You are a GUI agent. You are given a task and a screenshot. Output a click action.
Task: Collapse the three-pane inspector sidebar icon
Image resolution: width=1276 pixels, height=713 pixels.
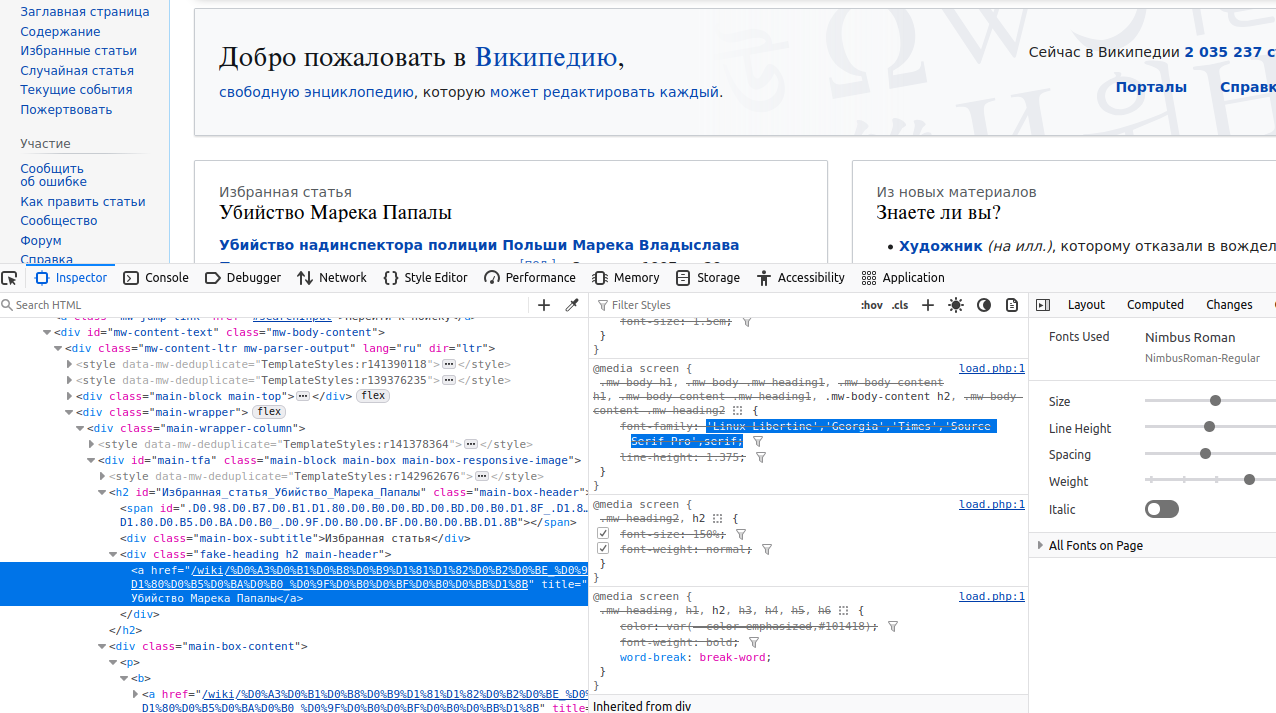tap(1043, 305)
